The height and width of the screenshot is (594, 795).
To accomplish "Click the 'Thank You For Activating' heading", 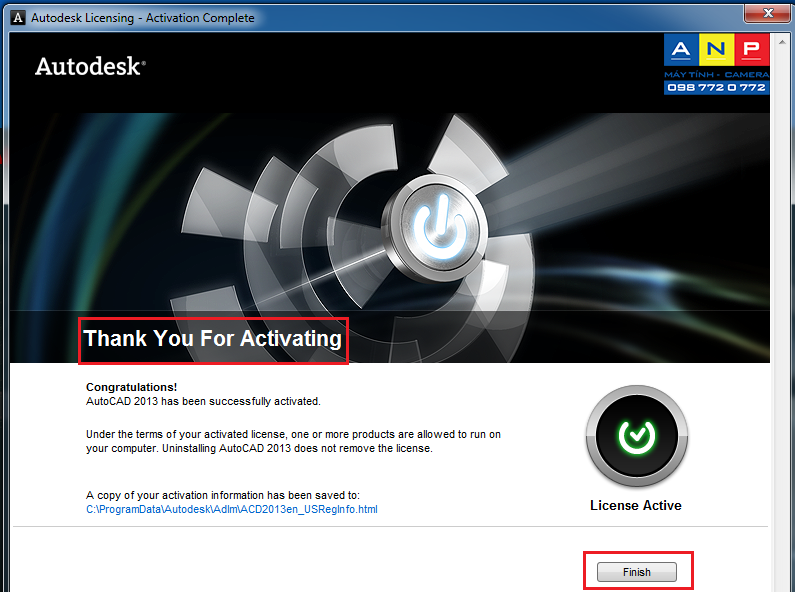I will coord(213,339).
